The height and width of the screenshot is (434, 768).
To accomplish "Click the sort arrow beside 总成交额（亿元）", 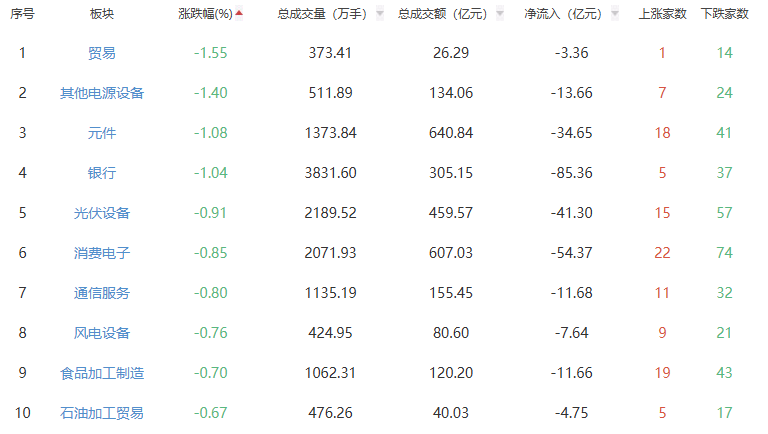I will pos(493,14).
